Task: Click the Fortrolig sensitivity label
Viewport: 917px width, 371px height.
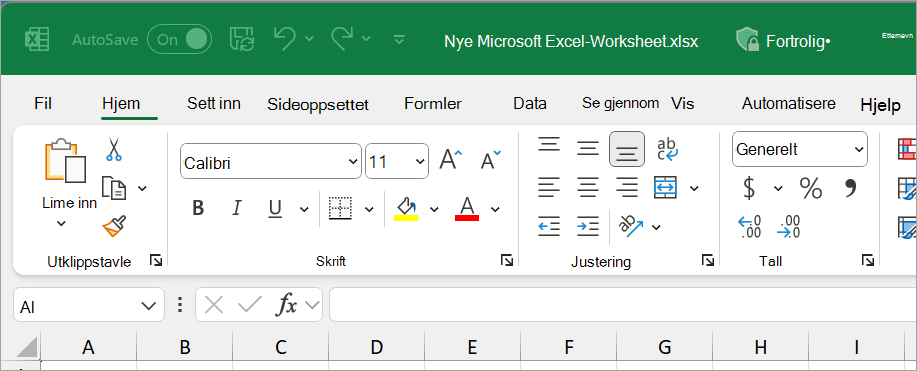Action: click(x=784, y=40)
